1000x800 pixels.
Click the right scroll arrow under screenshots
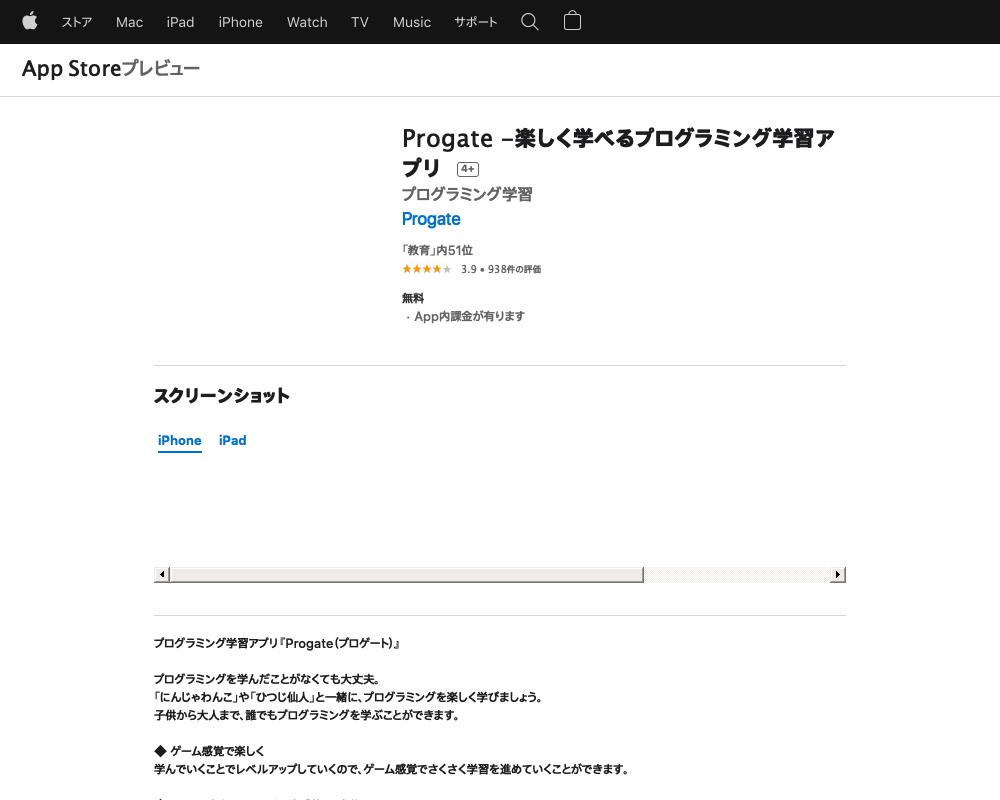[x=838, y=574]
